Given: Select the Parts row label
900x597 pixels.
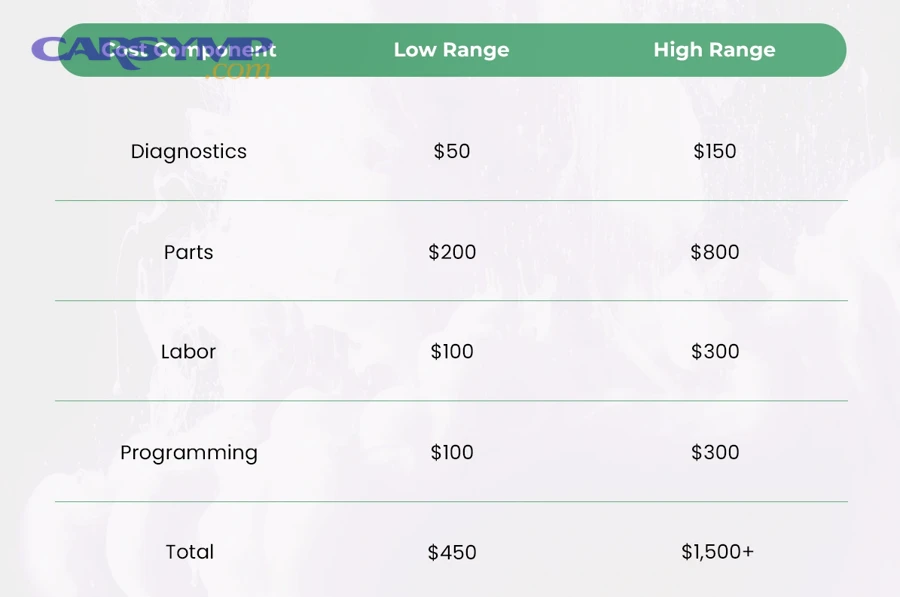Looking at the screenshot, I should click(188, 252).
